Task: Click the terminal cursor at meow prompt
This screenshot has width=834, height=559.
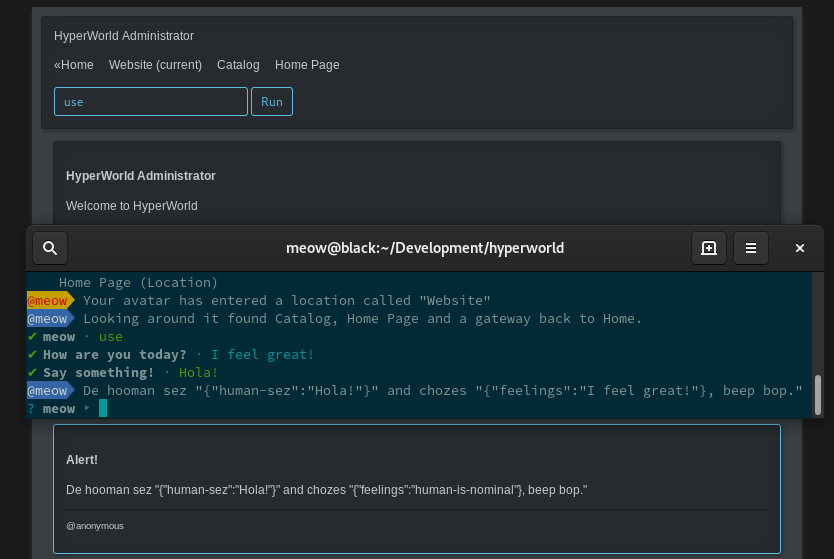Action: pos(103,408)
